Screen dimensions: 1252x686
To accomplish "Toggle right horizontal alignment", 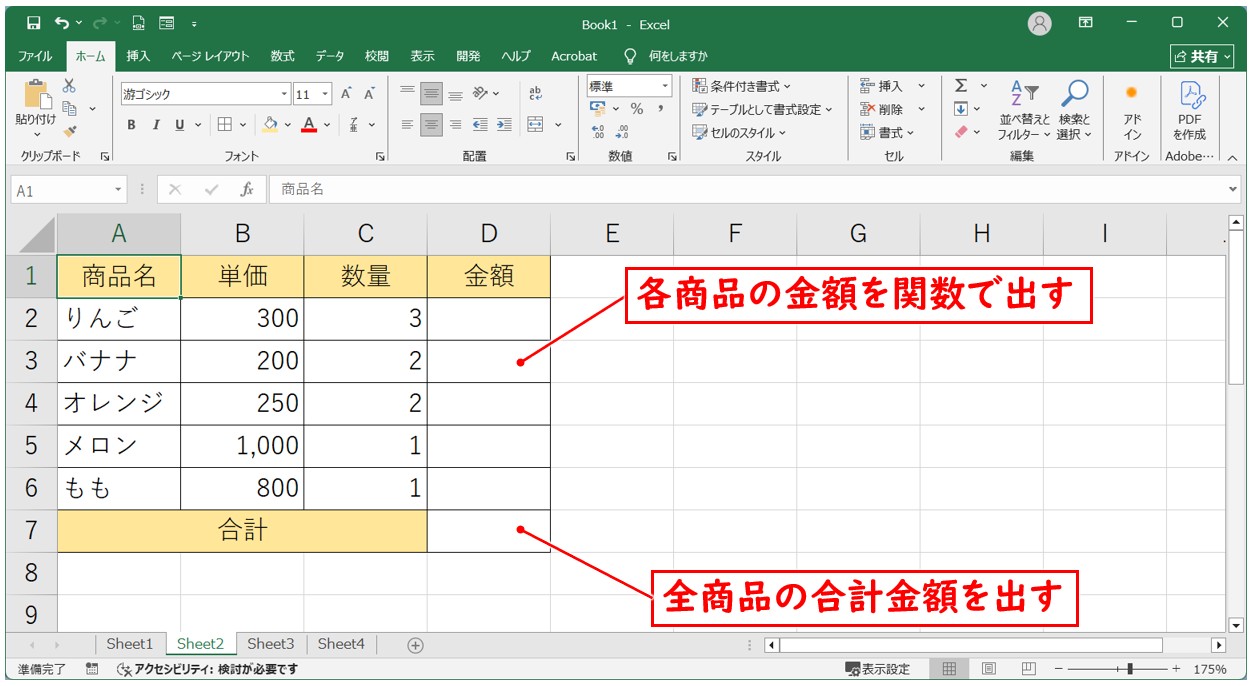I will [455, 125].
